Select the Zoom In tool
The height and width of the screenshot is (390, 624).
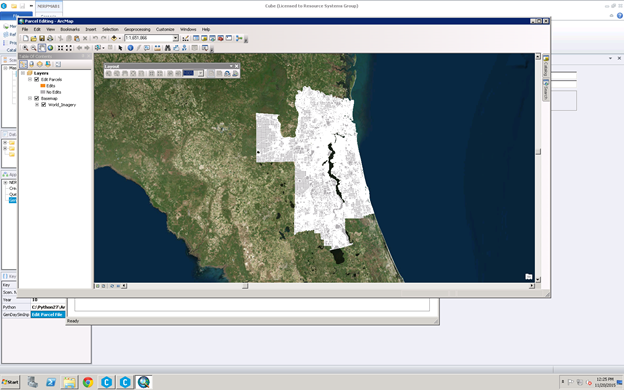click(x=25, y=48)
